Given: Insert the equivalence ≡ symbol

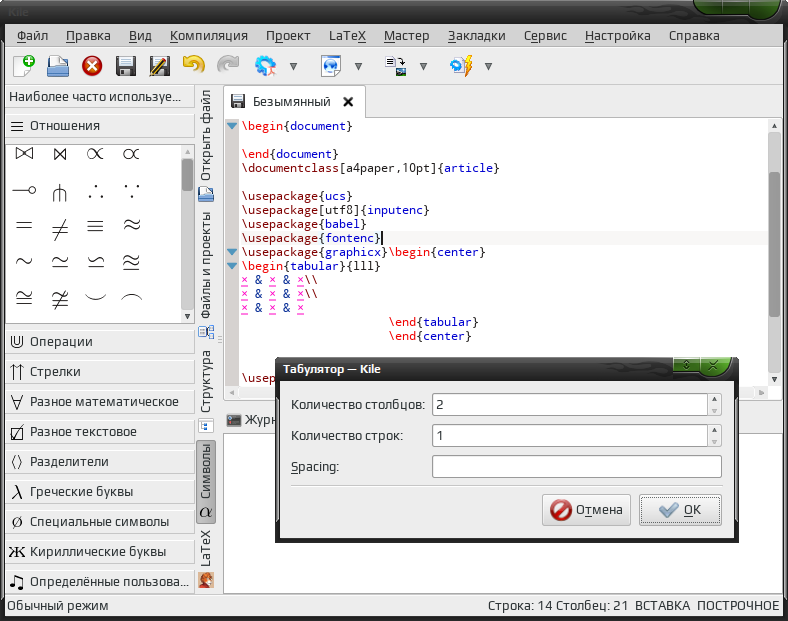Looking at the screenshot, I should 95,226.
